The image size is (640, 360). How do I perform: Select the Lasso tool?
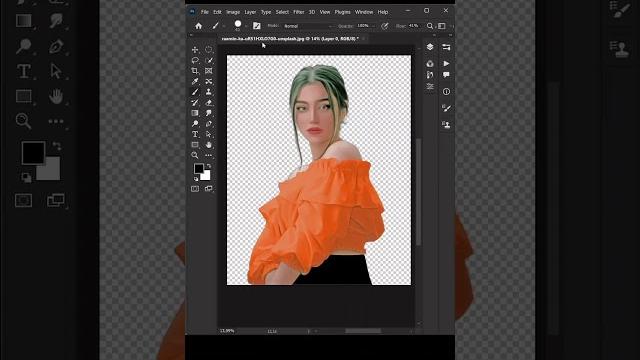pos(195,60)
